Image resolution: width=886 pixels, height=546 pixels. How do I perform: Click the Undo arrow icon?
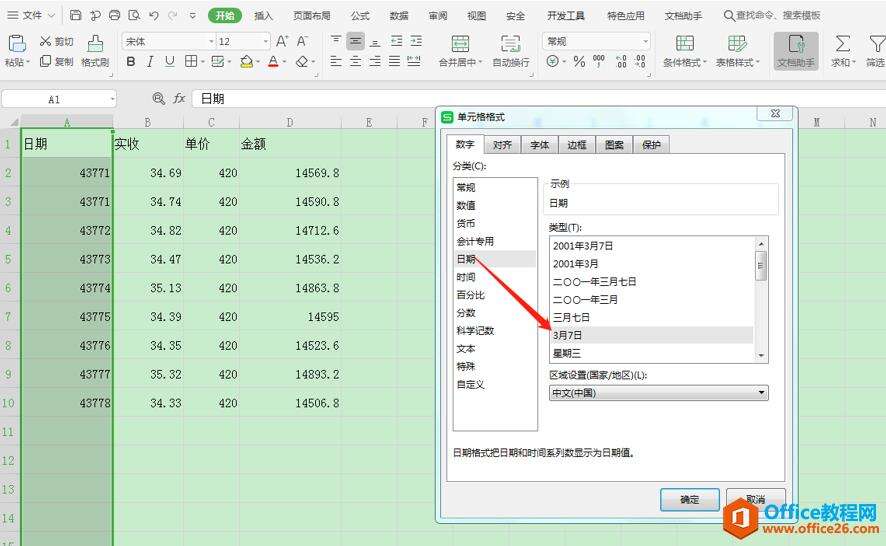pos(153,16)
